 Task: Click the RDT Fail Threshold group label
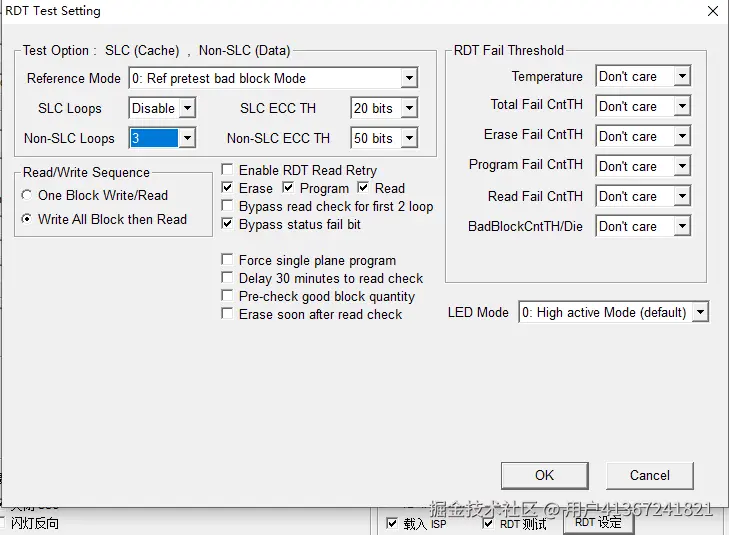509,50
